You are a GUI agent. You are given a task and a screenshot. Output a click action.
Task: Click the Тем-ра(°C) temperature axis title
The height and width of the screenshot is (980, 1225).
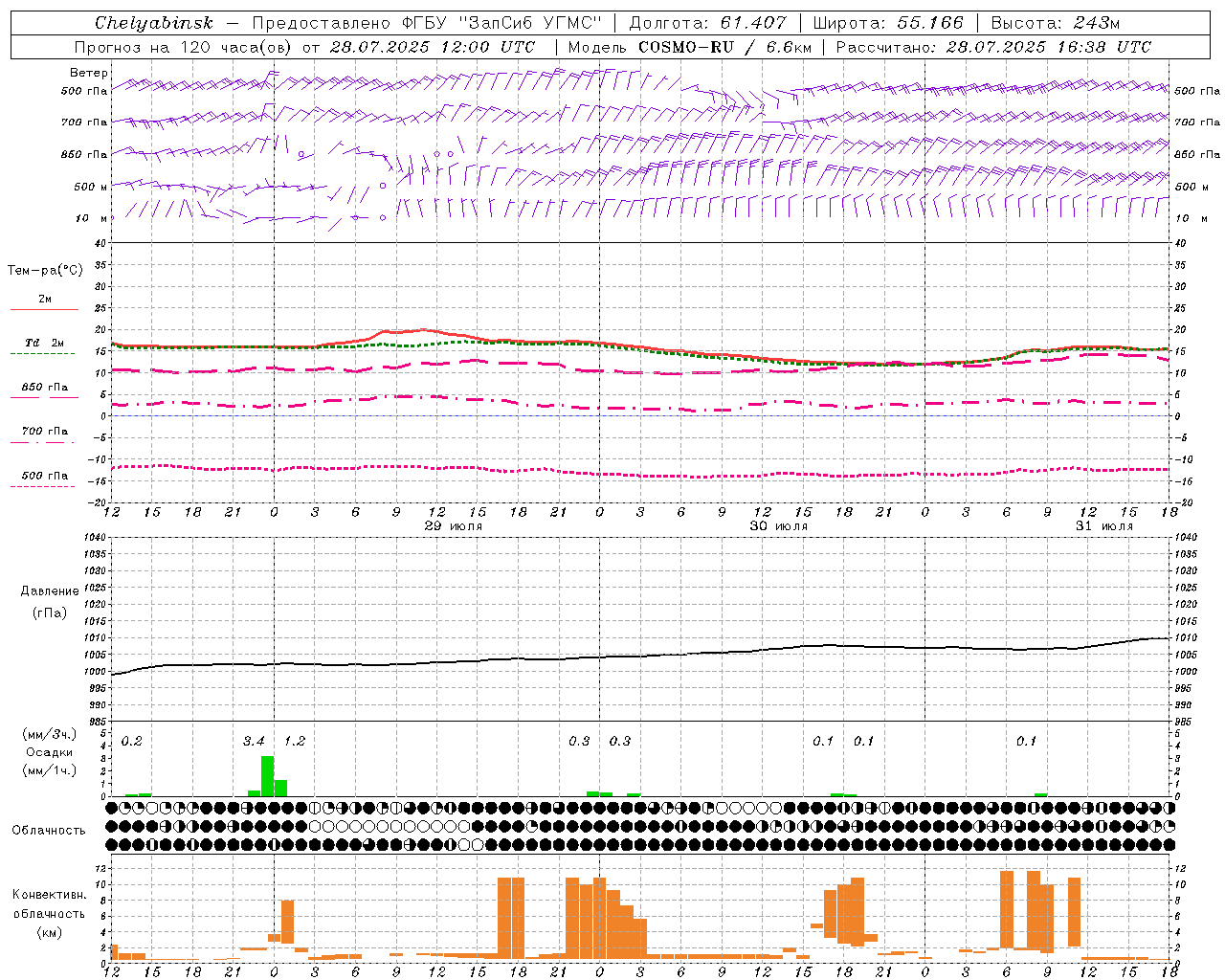pyautogui.click(x=45, y=271)
